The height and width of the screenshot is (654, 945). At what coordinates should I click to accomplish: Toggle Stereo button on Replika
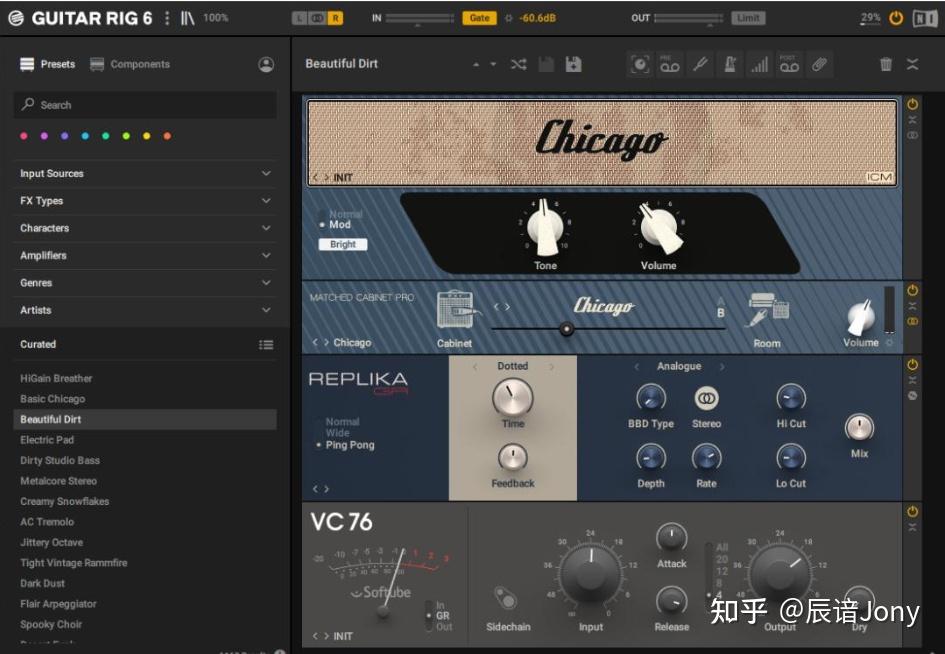pos(706,398)
